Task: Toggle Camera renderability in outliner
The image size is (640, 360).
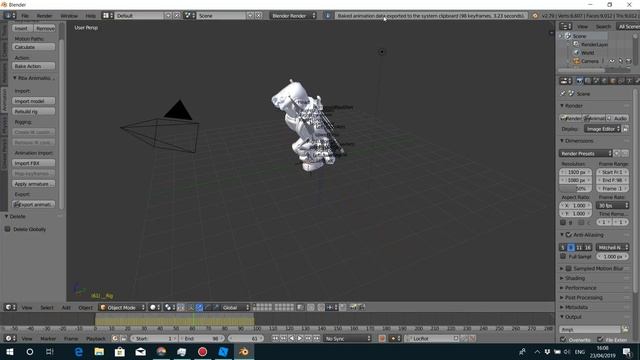Action: 629,61
